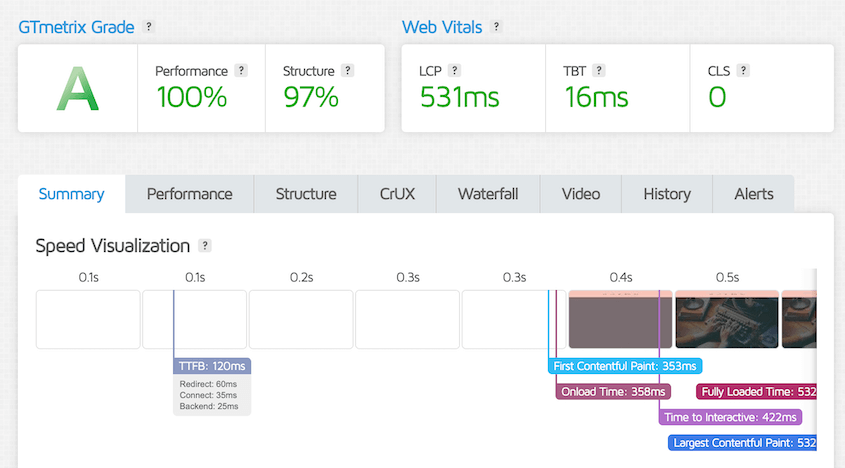Click LCP help question mark

click(x=454, y=71)
